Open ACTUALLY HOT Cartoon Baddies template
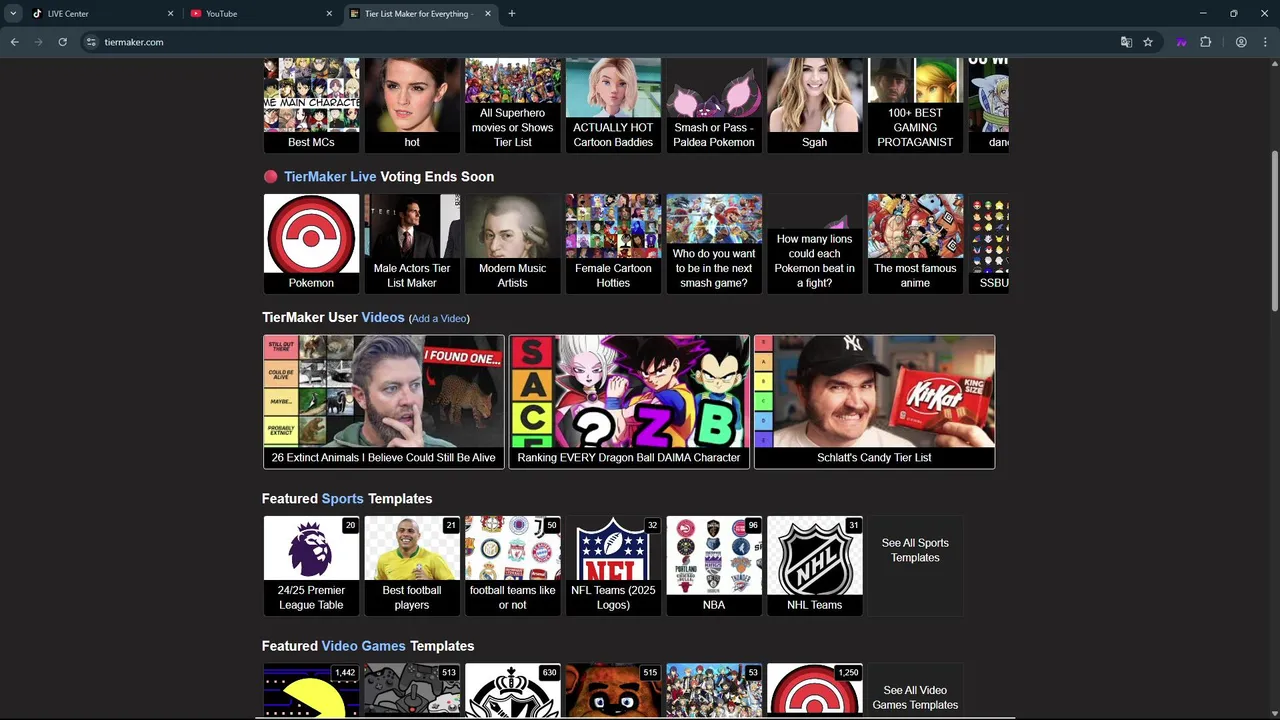1280x720 pixels. click(x=613, y=105)
